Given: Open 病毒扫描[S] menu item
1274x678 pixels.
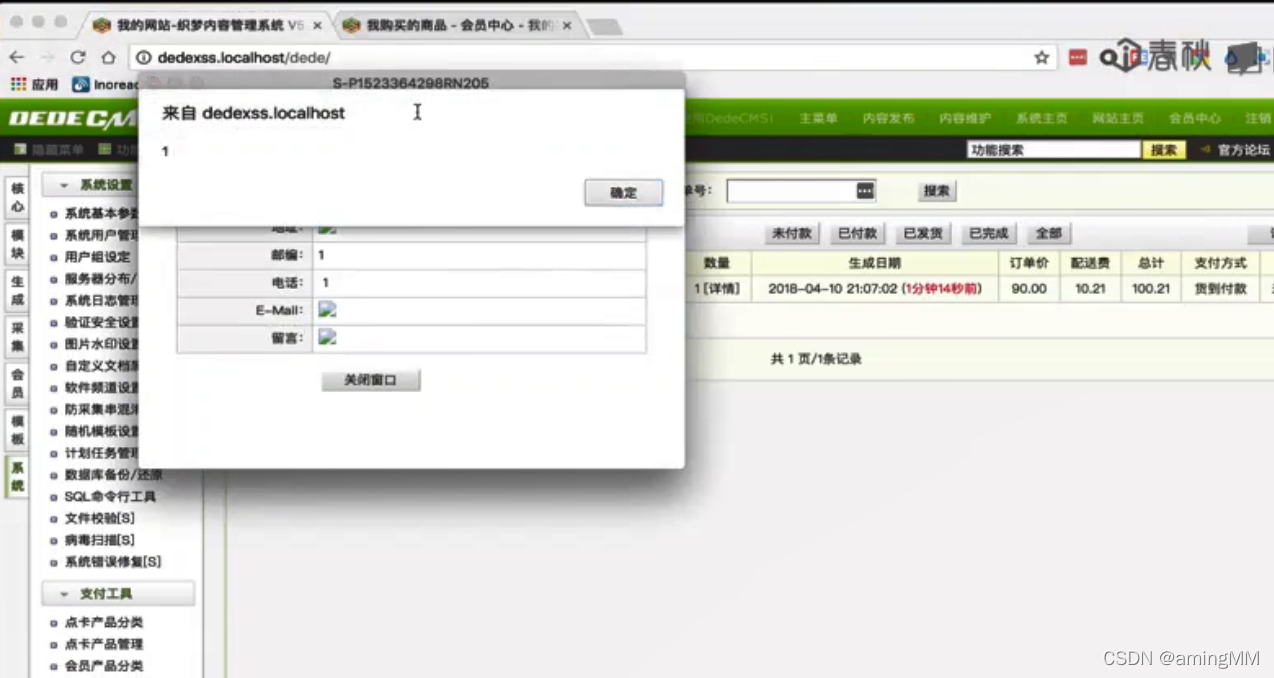Looking at the screenshot, I should [x=99, y=541].
